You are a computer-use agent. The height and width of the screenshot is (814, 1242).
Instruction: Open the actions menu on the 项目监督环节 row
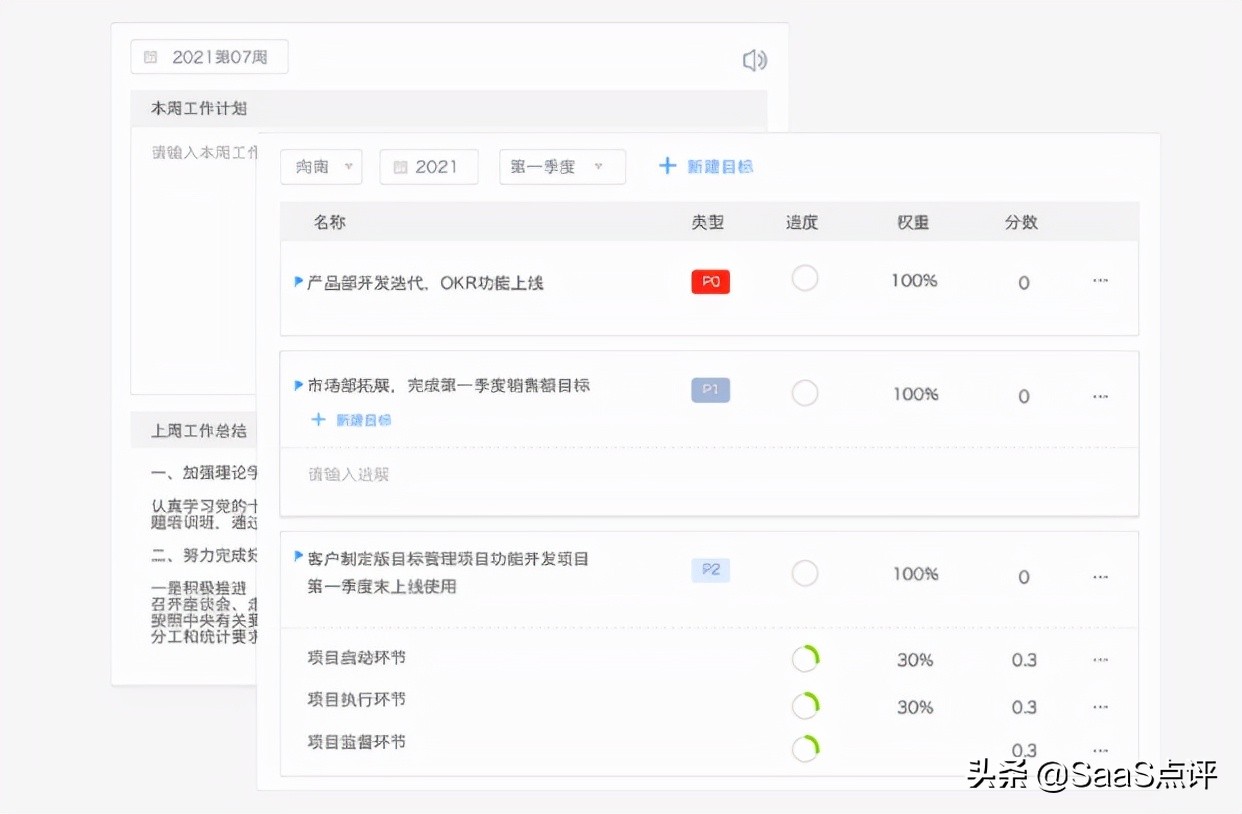click(1100, 749)
